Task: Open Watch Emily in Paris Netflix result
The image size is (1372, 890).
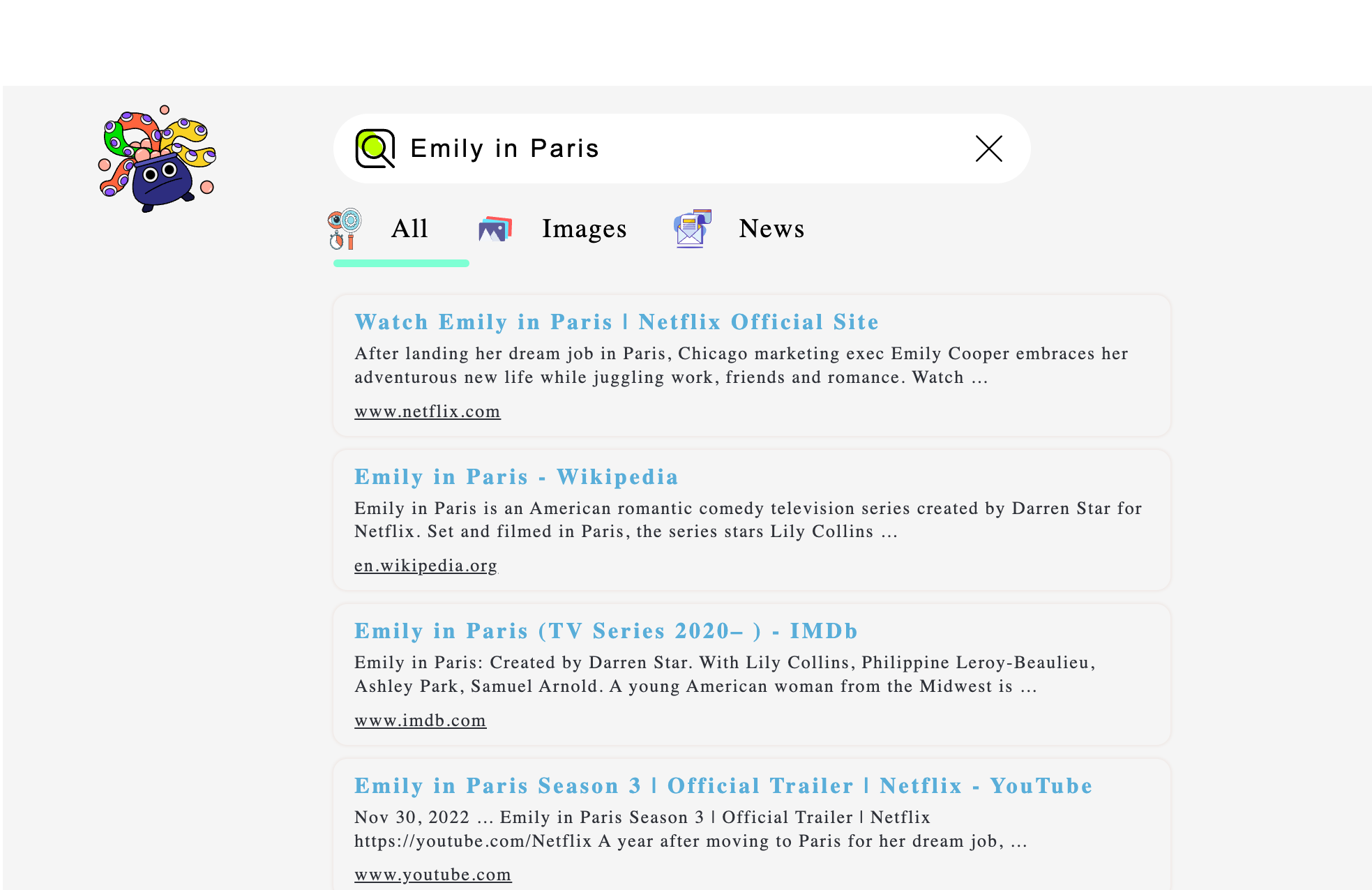Action: [x=617, y=322]
